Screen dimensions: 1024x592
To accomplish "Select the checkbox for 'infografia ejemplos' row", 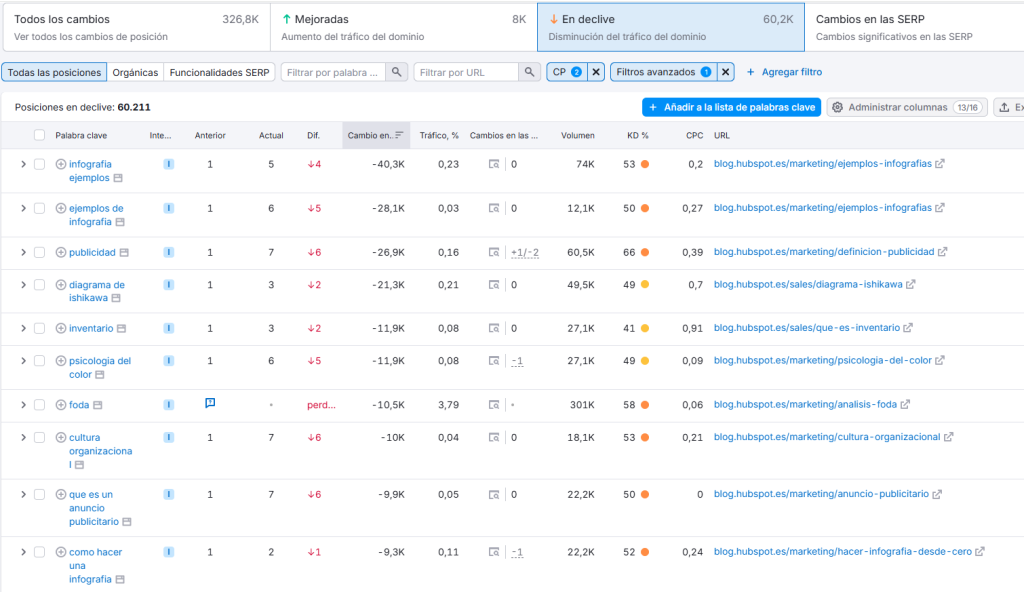I will pos(40,164).
